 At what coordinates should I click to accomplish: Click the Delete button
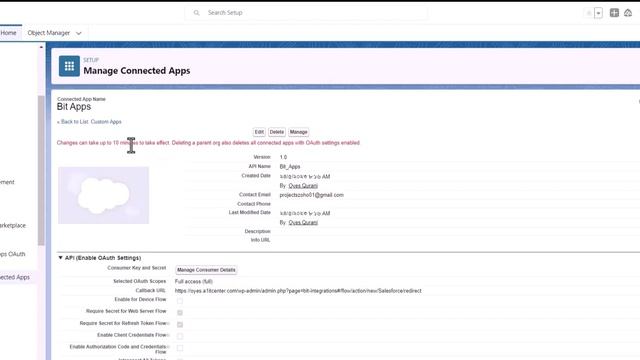[x=276, y=132]
